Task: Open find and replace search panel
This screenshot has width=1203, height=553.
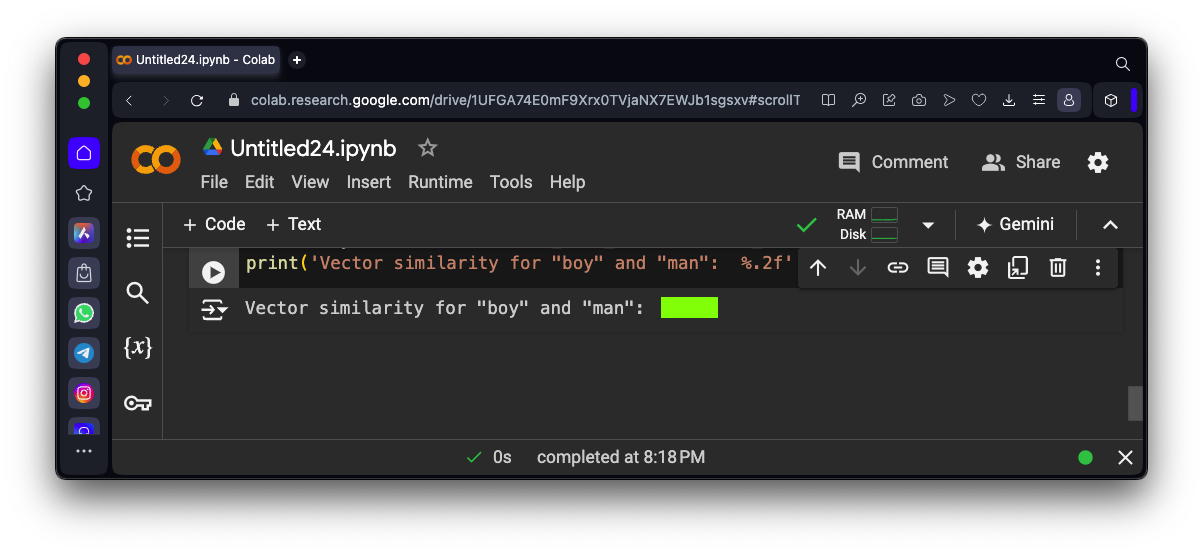Action: (x=138, y=293)
